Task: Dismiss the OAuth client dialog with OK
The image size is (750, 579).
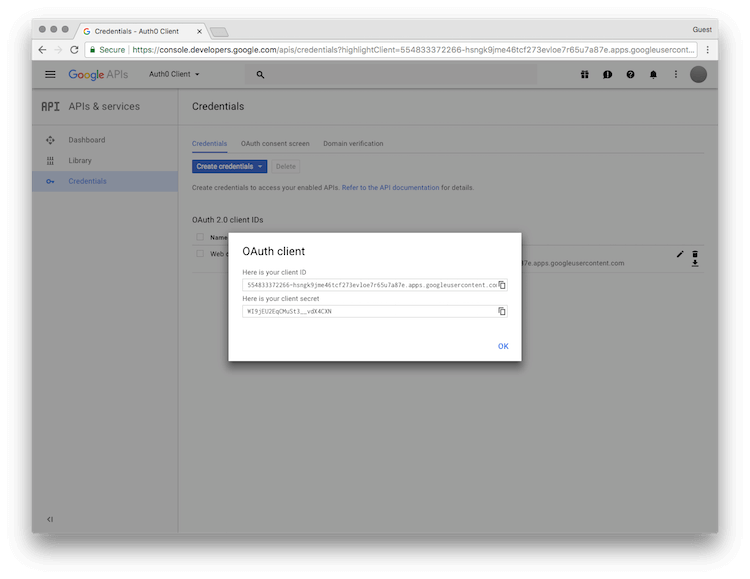Action: (x=503, y=346)
